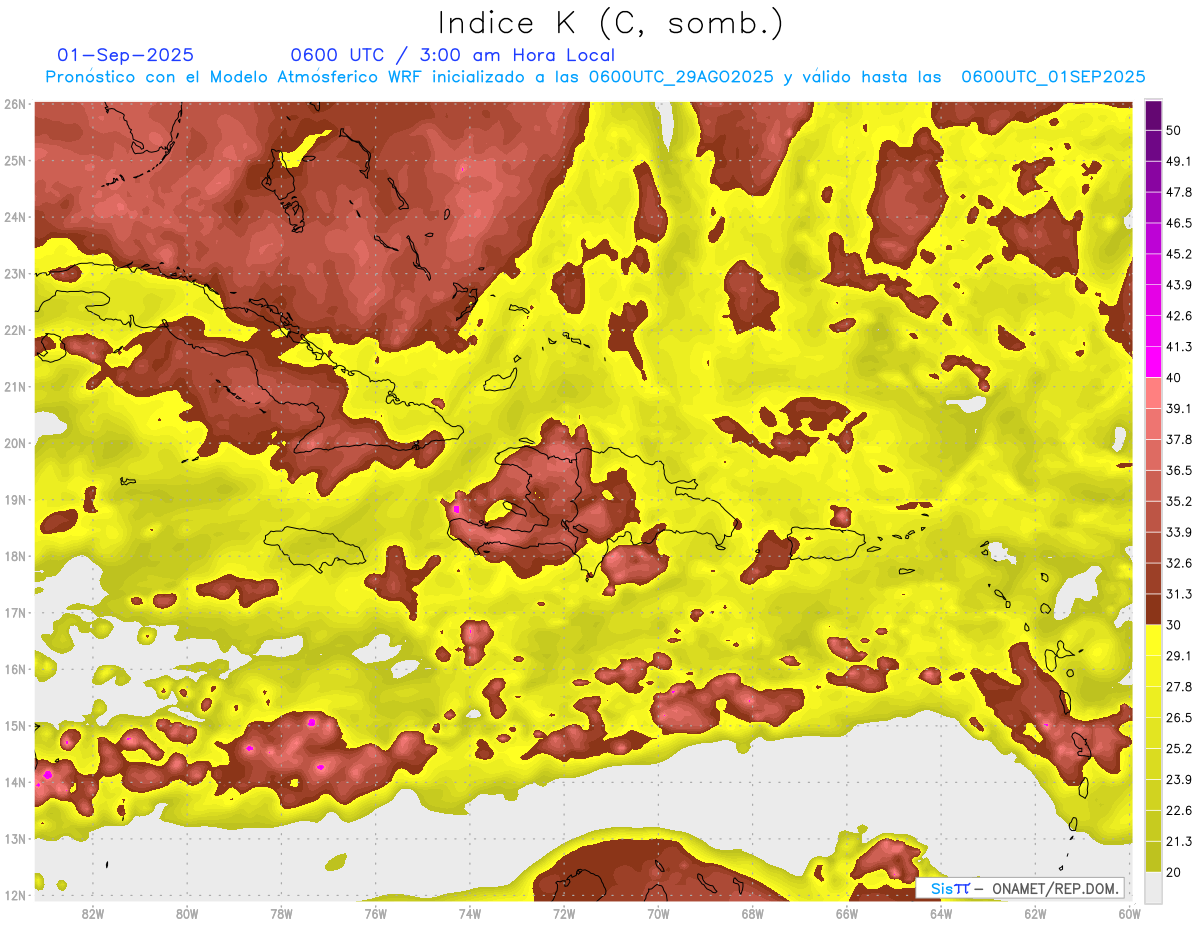Click the yellow colorbar swatch between 29.1 and 30

tap(1154, 641)
